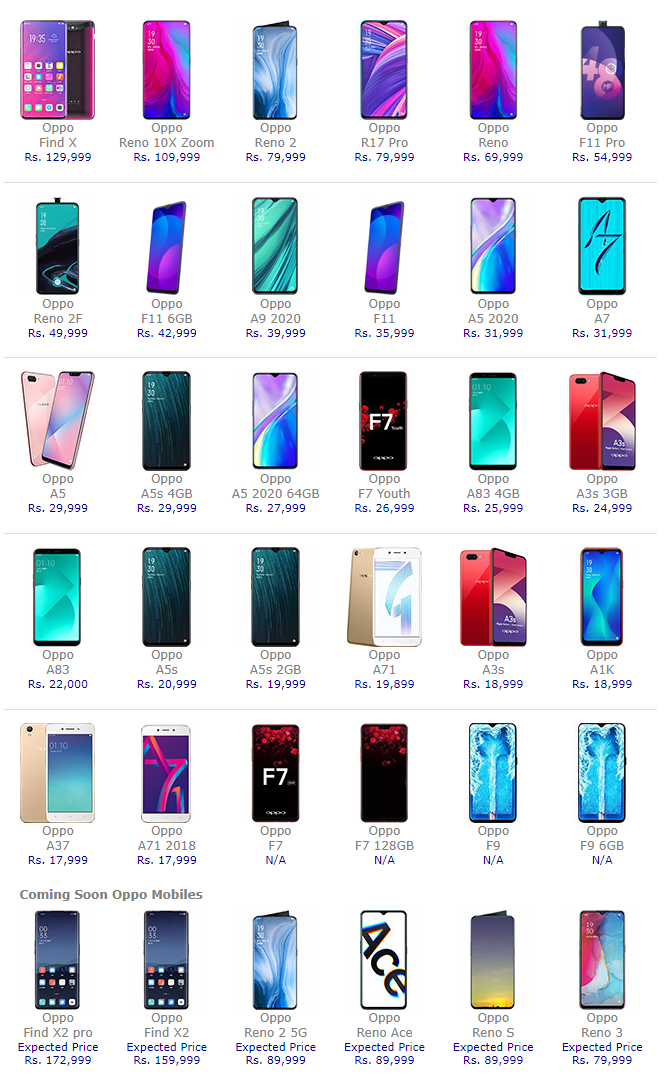Screen dimensions: 666x1083
Task: Select the Oppo A3s 3GB red phone image
Action: [x=602, y=421]
